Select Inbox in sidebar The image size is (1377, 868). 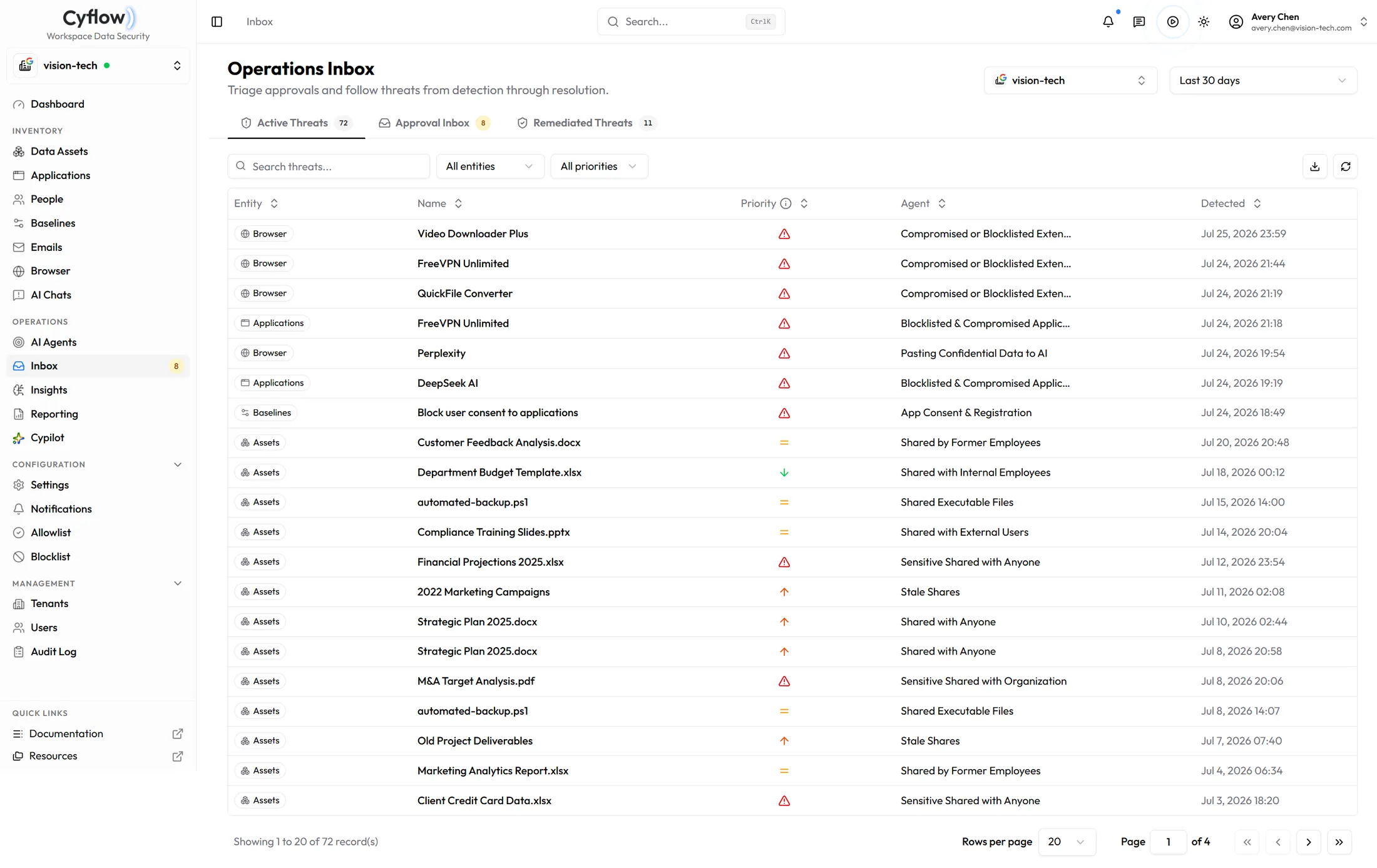point(98,366)
